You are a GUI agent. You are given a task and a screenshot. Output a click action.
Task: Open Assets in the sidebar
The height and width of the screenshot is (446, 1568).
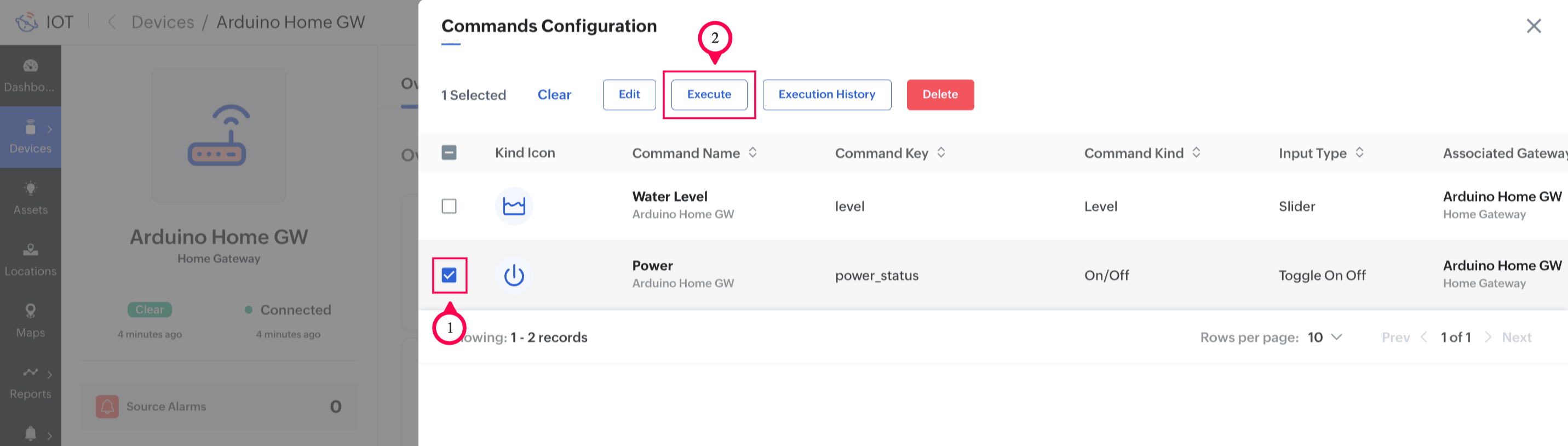pos(31,197)
